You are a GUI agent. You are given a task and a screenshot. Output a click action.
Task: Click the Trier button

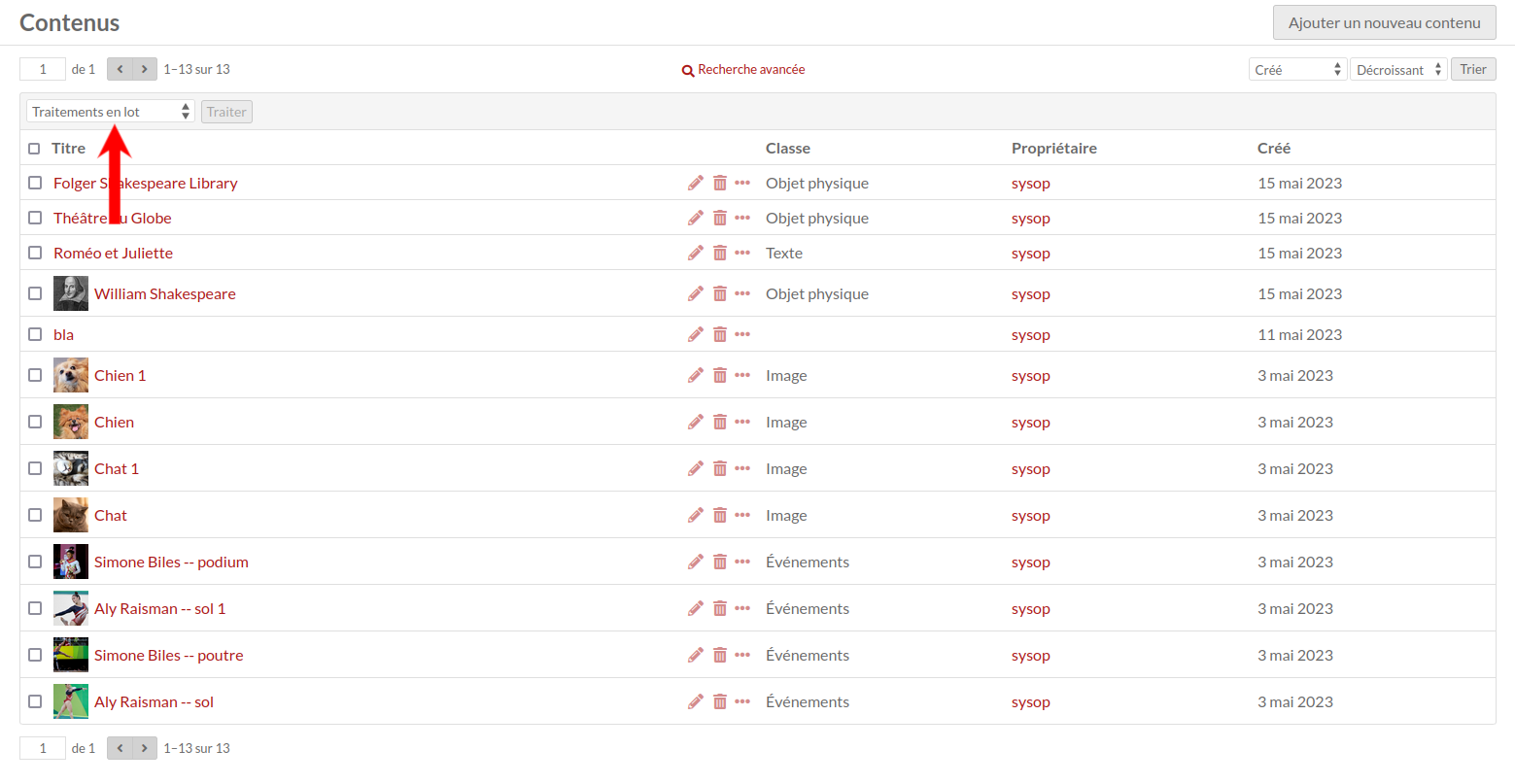[1473, 69]
